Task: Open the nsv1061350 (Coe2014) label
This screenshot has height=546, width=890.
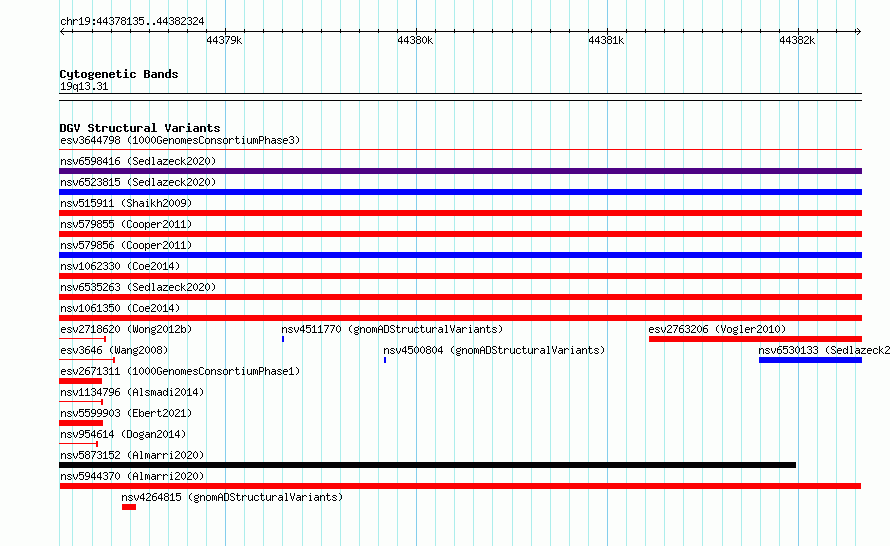Action: (x=120, y=308)
